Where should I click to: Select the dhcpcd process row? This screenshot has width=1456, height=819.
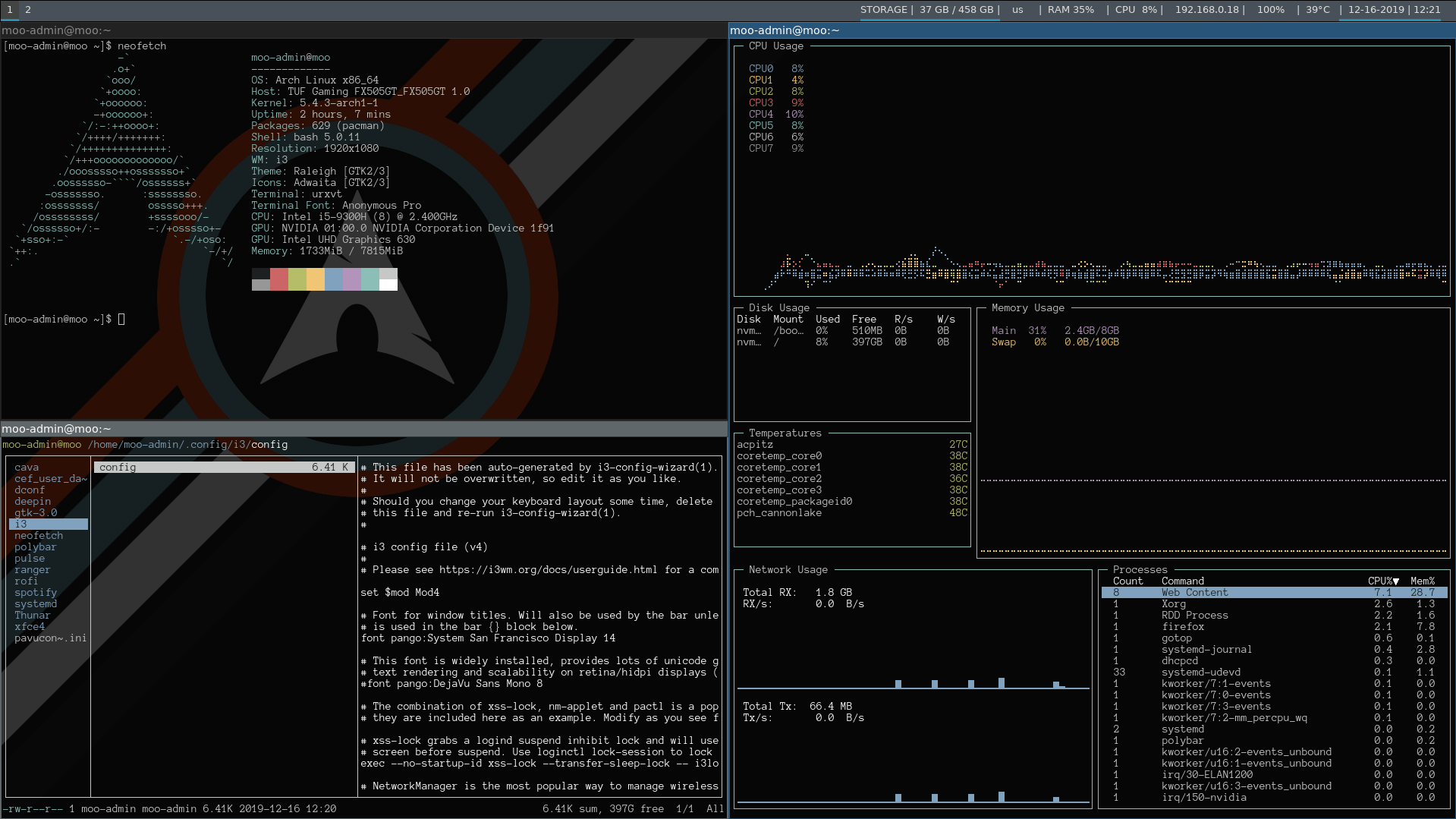click(x=1275, y=661)
